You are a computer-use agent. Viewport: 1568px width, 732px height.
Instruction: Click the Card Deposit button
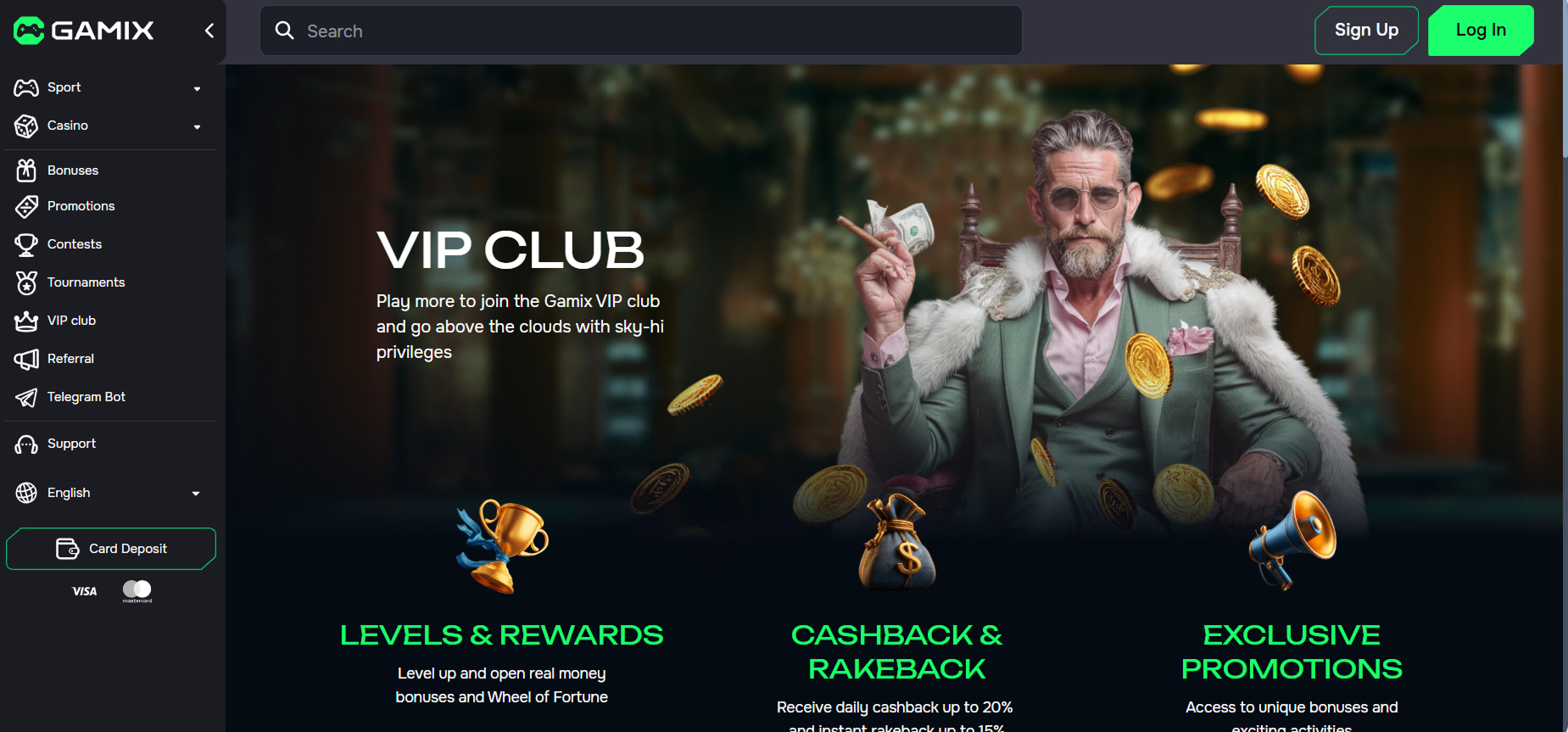pos(111,549)
